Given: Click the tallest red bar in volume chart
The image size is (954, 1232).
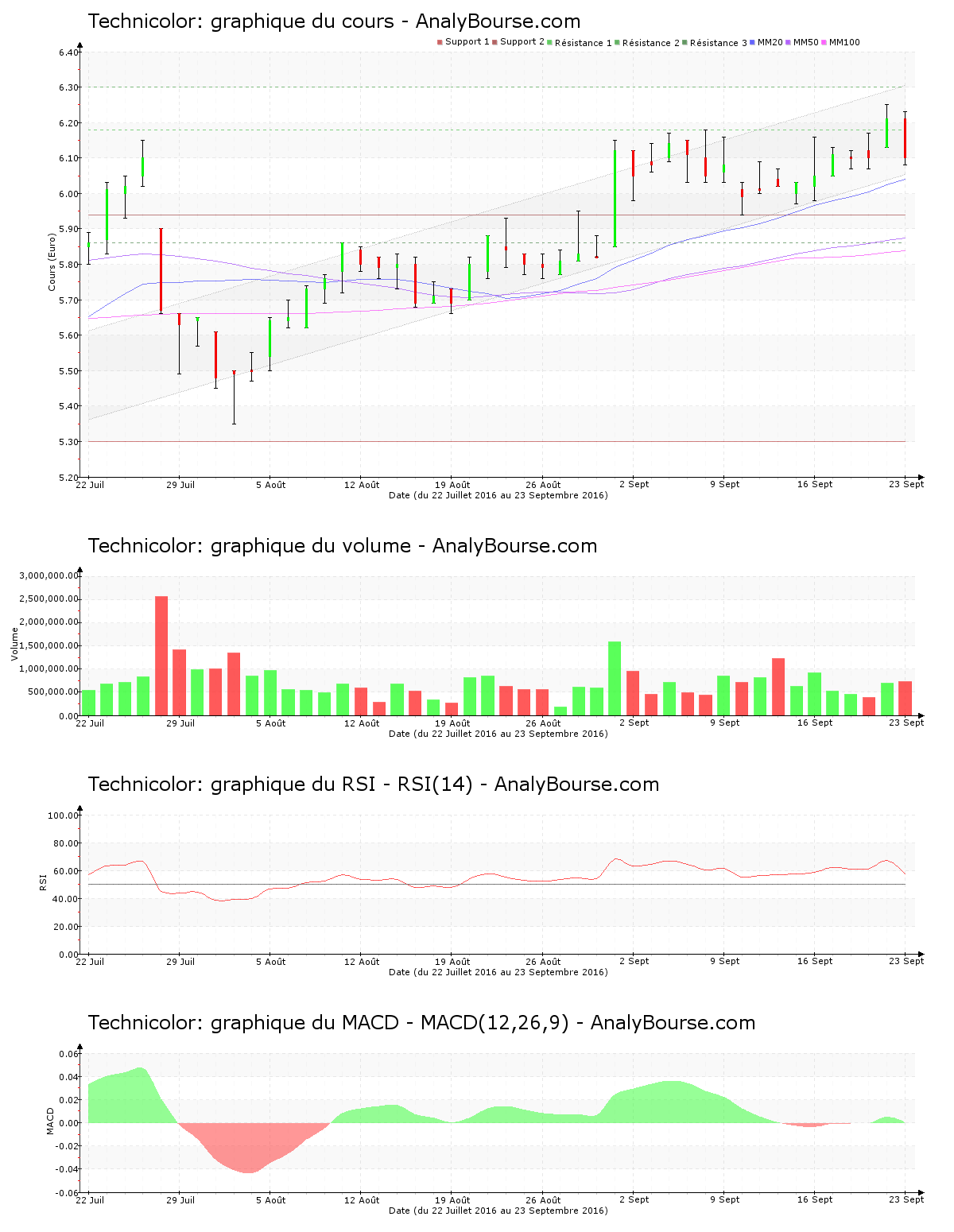Looking at the screenshot, I should coord(161,656).
